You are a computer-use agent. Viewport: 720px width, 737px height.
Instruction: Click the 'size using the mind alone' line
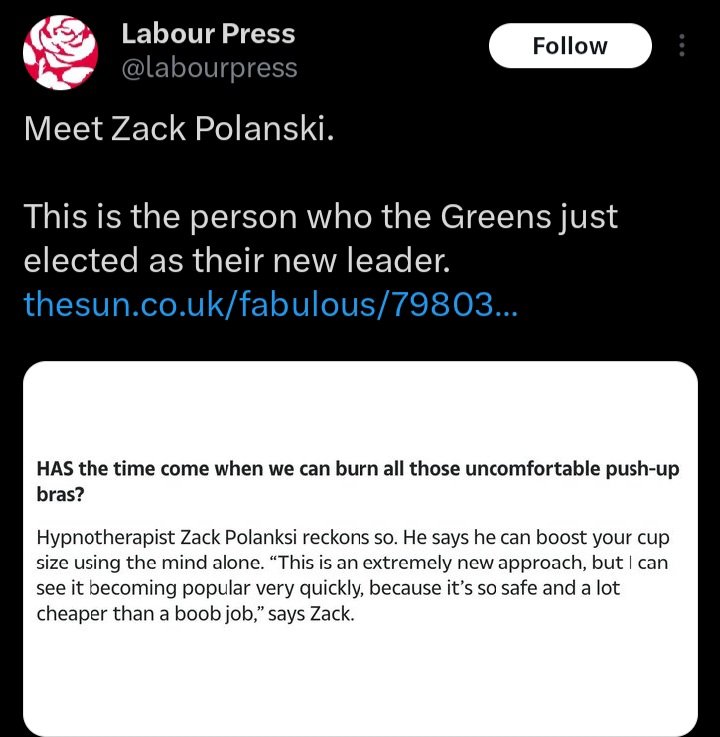(x=352, y=563)
